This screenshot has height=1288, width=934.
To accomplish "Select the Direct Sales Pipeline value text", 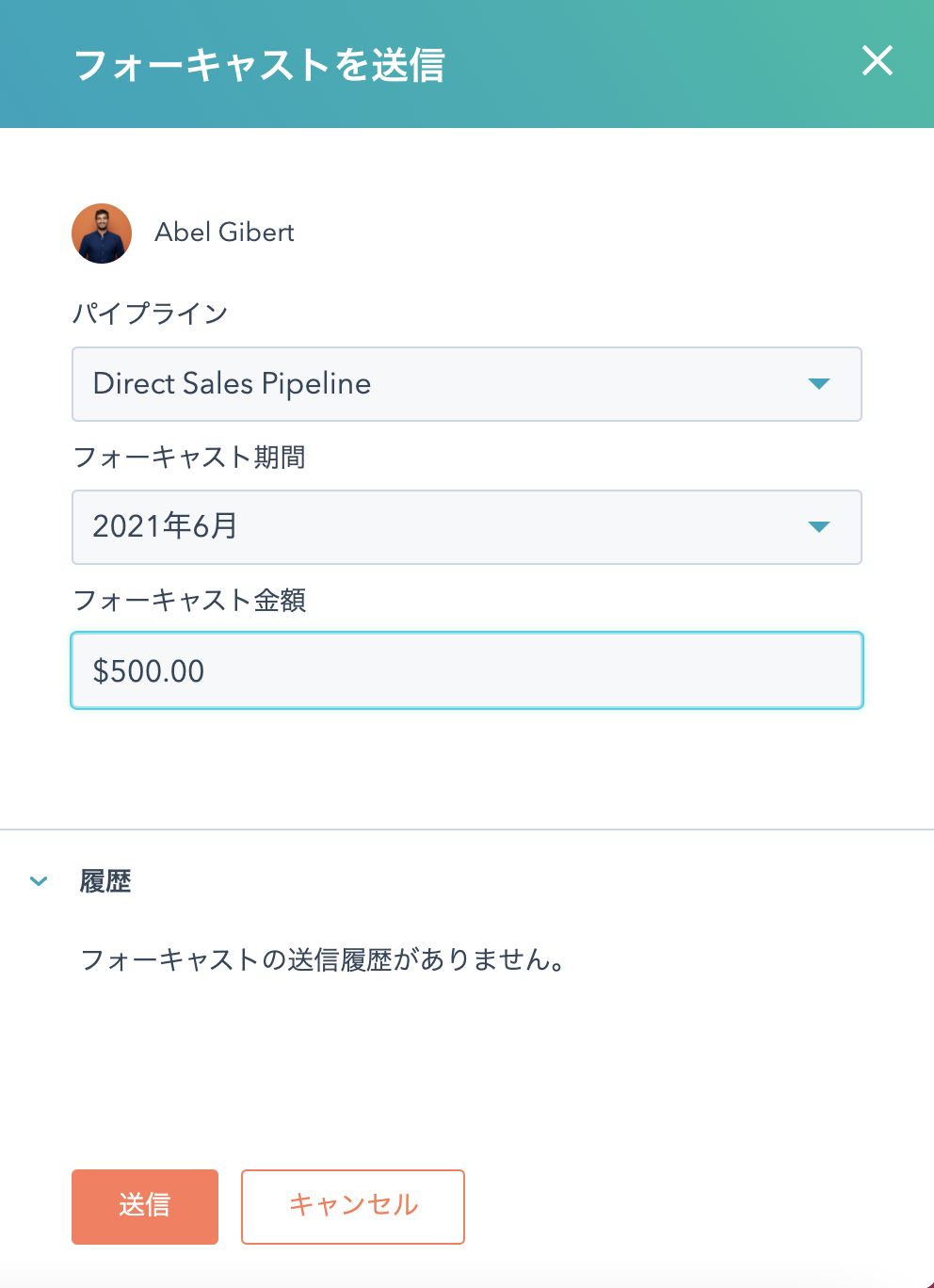I will (232, 384).
